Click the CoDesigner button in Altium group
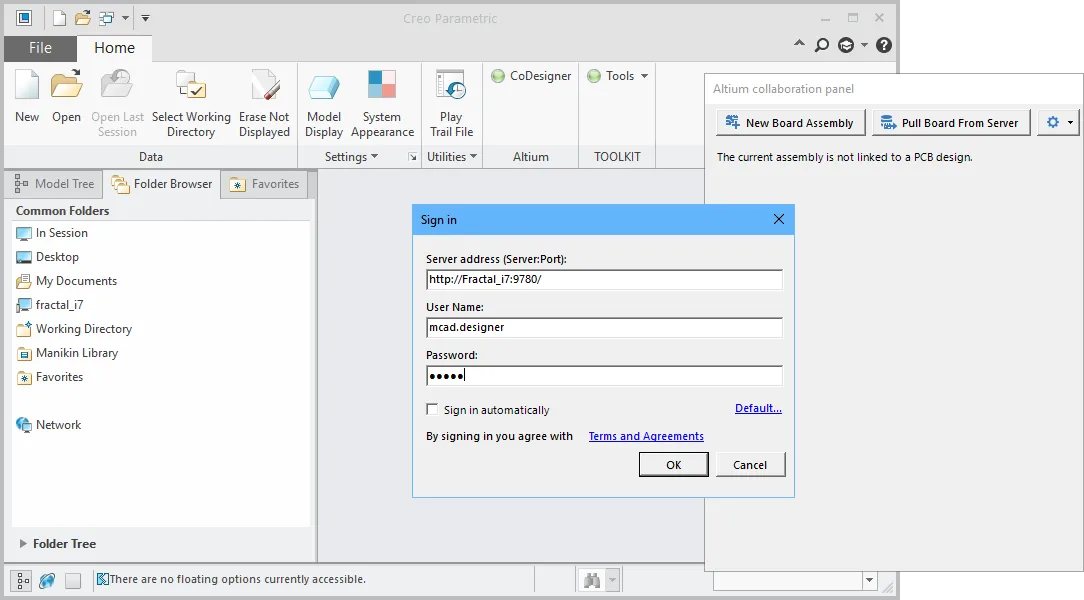The image size is (1084, 600). [531, 76]
